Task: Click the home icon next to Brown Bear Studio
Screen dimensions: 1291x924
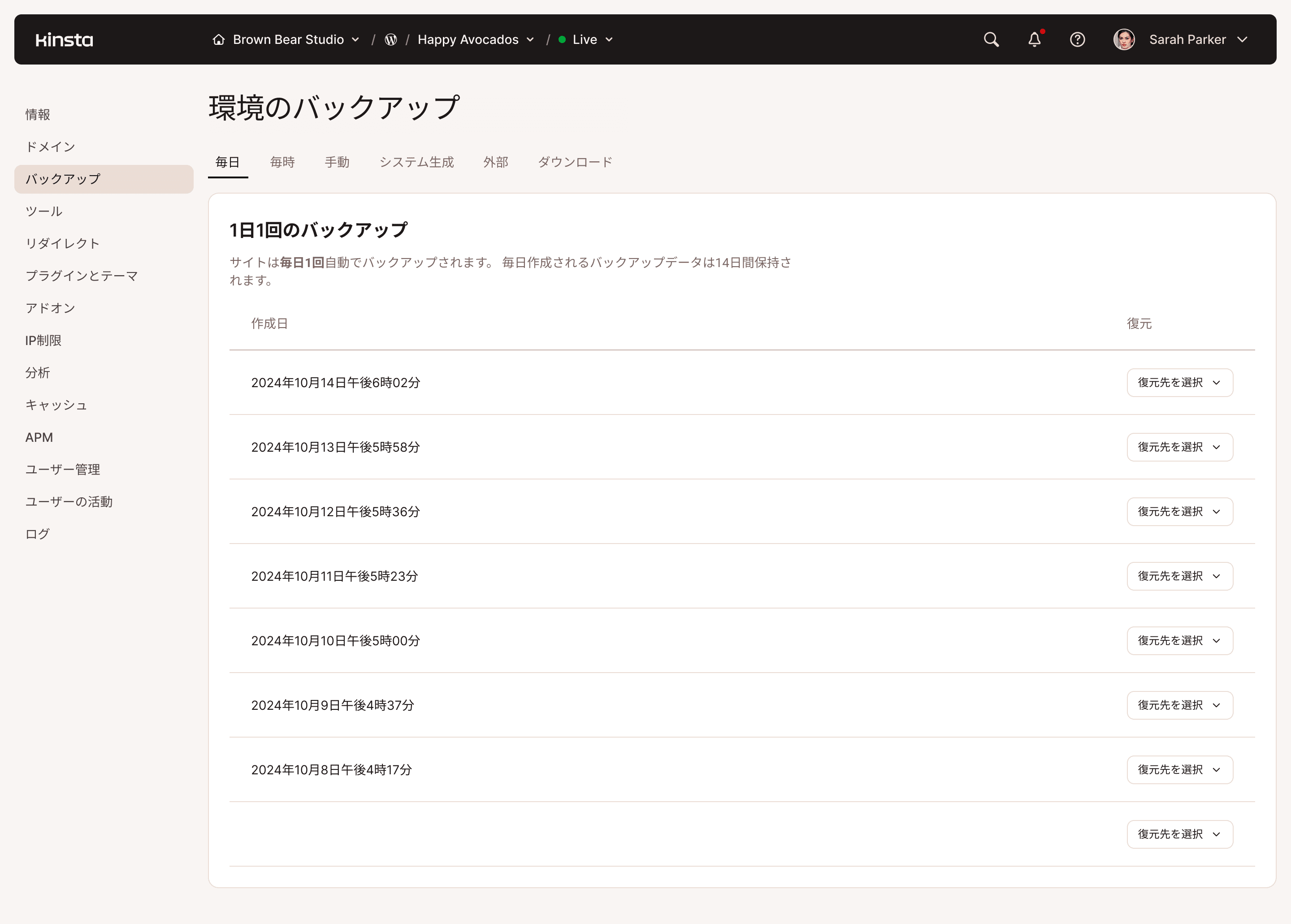Action: click(219, 39)
